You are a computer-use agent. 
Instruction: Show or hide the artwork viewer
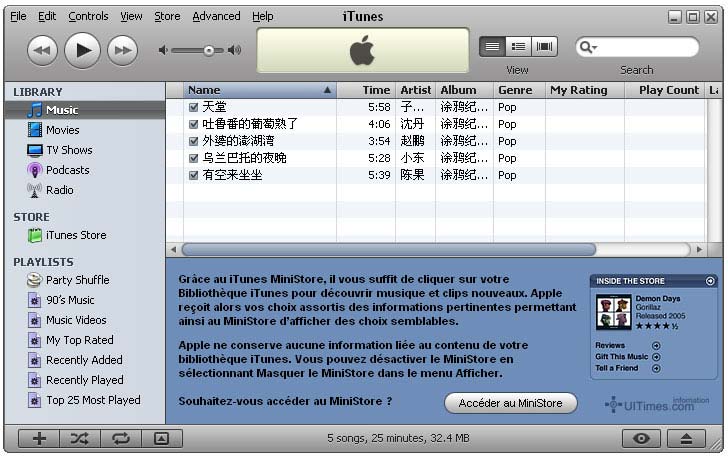pyautogui.click(x=161, y=438)
